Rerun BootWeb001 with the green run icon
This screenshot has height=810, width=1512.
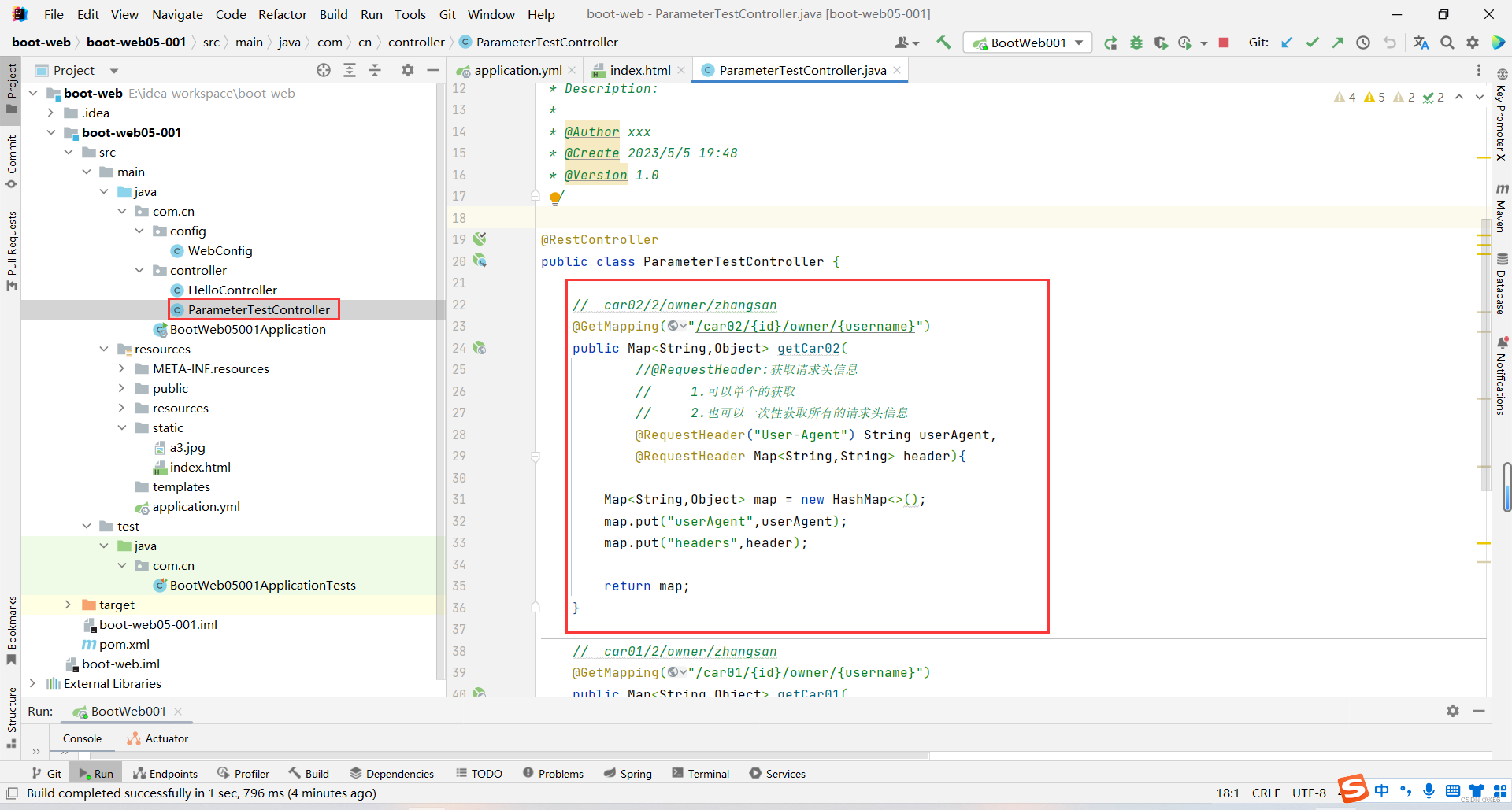click(x=1110, y=43)
